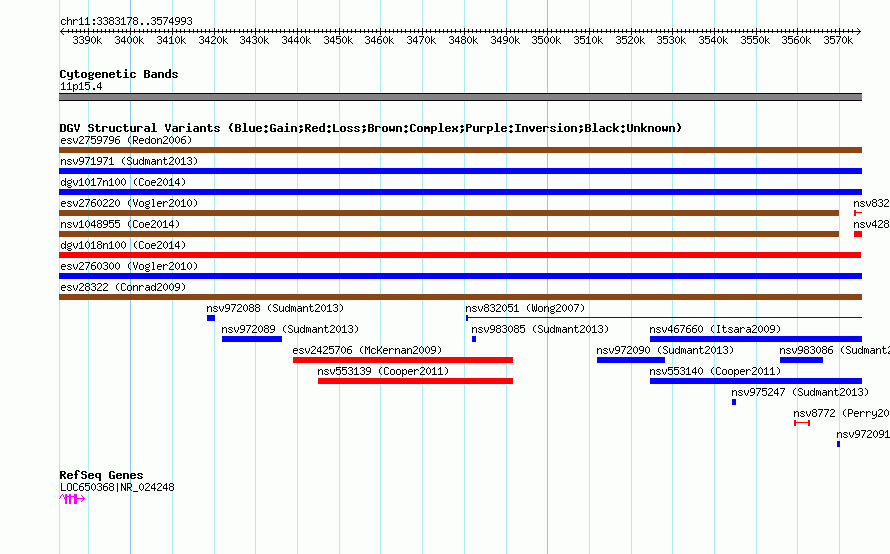Viewport: 890px width, 554px height.
Task: Click the gray 11p15.4 cytogenetic band
Action: tap(460, 98)
